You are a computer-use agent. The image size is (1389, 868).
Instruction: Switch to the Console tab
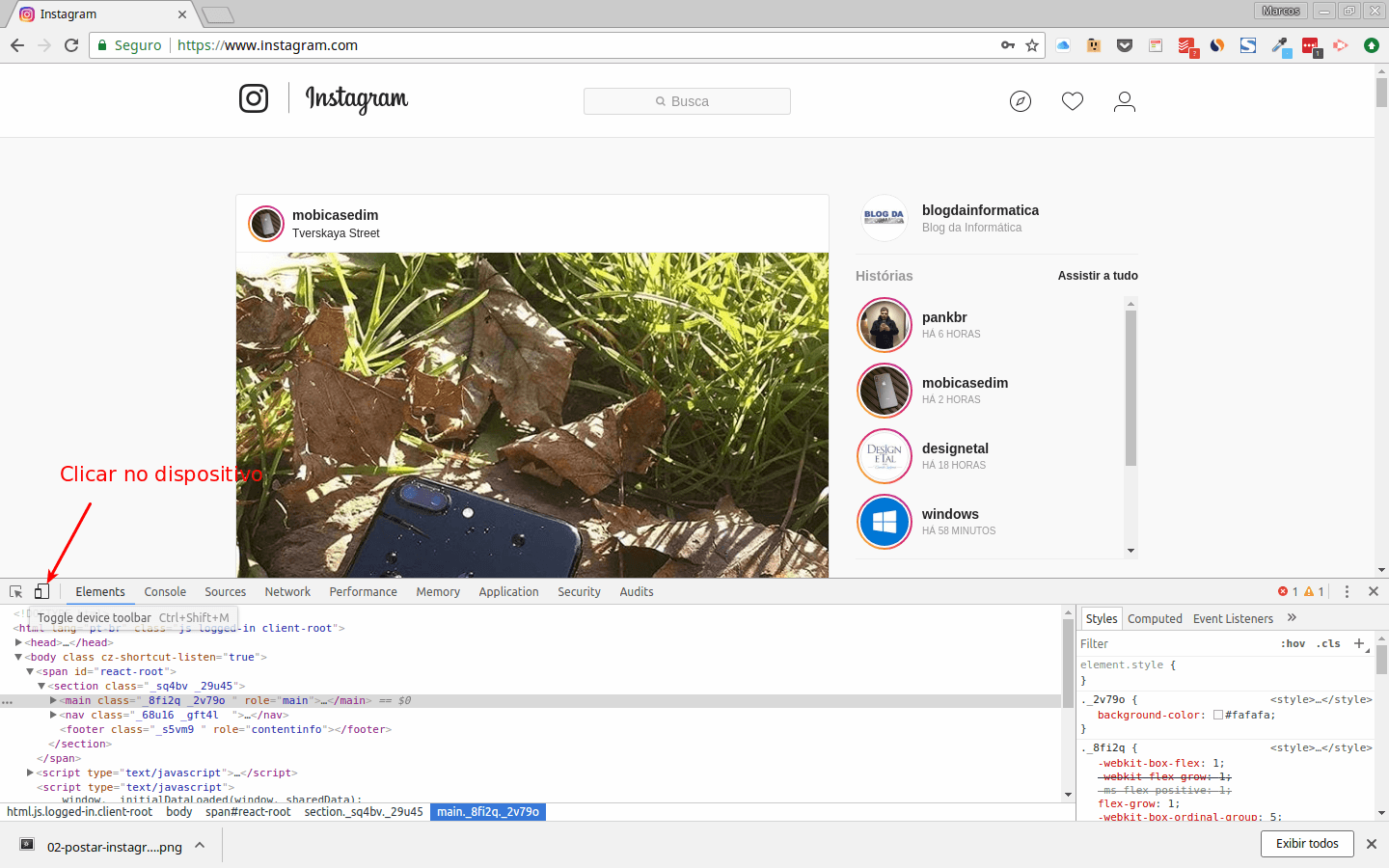pyautogui.click(x=165, y=591)
